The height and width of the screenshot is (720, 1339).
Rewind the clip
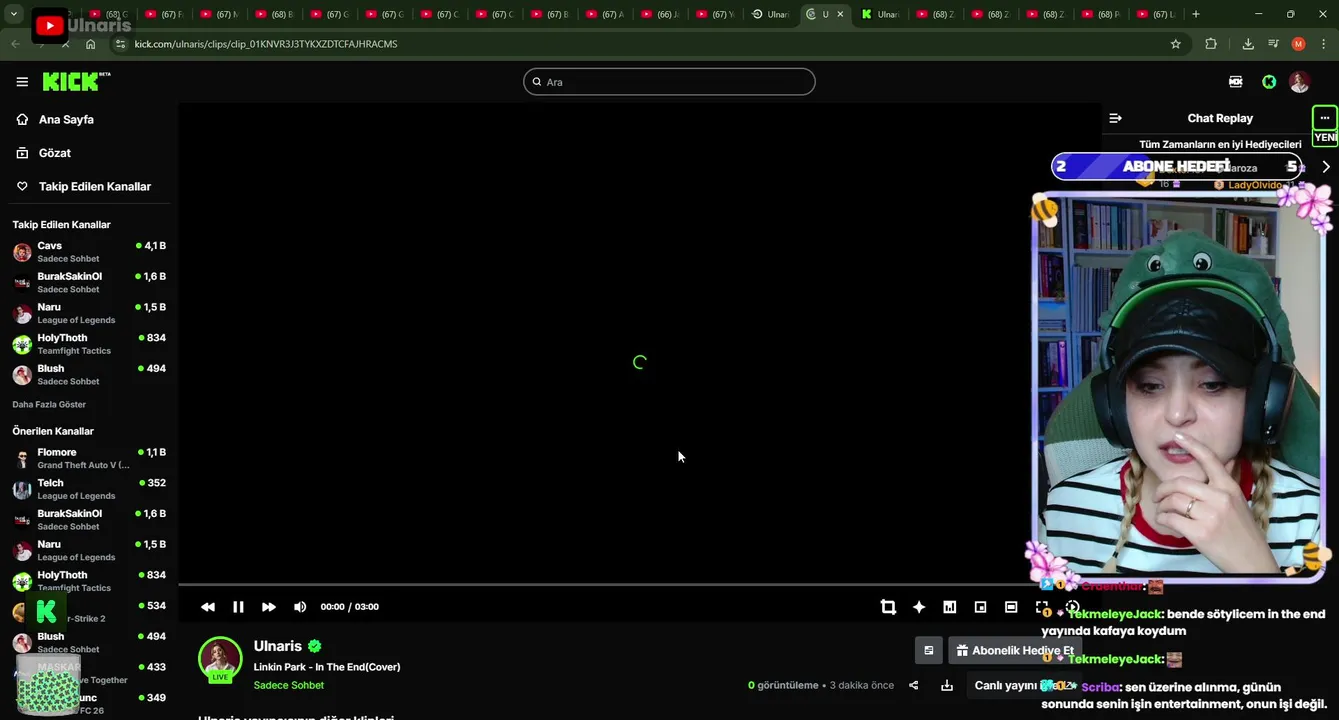pyautogui.click(x=208, y=607)
